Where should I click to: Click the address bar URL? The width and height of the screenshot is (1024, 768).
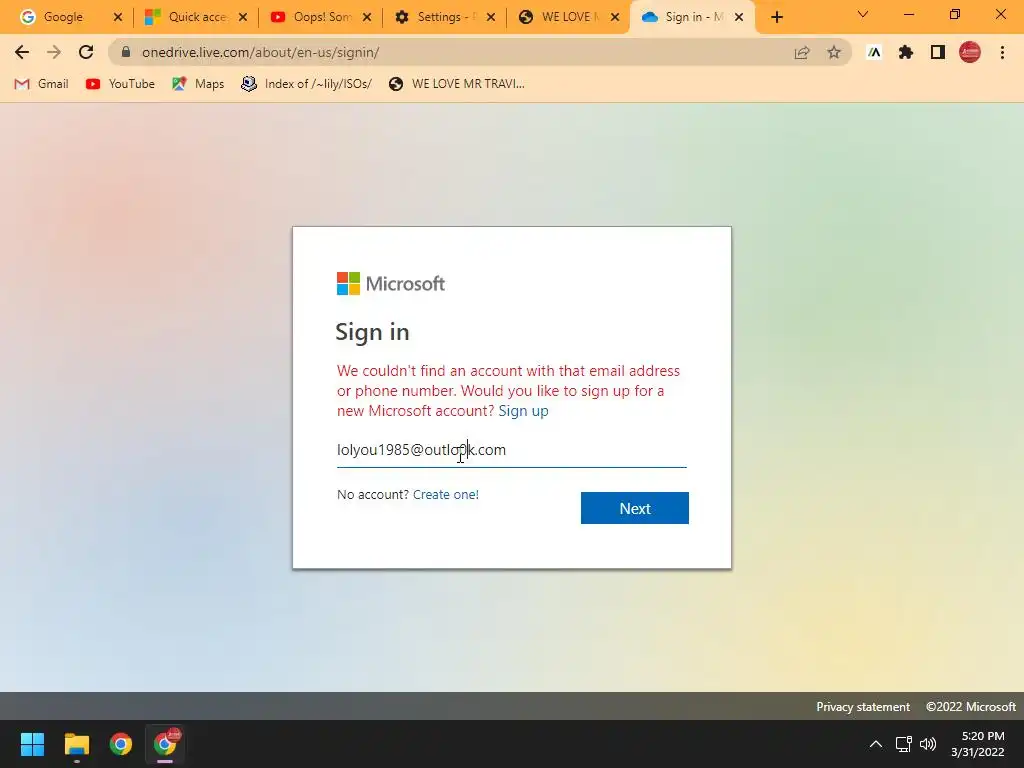(261, 52)
